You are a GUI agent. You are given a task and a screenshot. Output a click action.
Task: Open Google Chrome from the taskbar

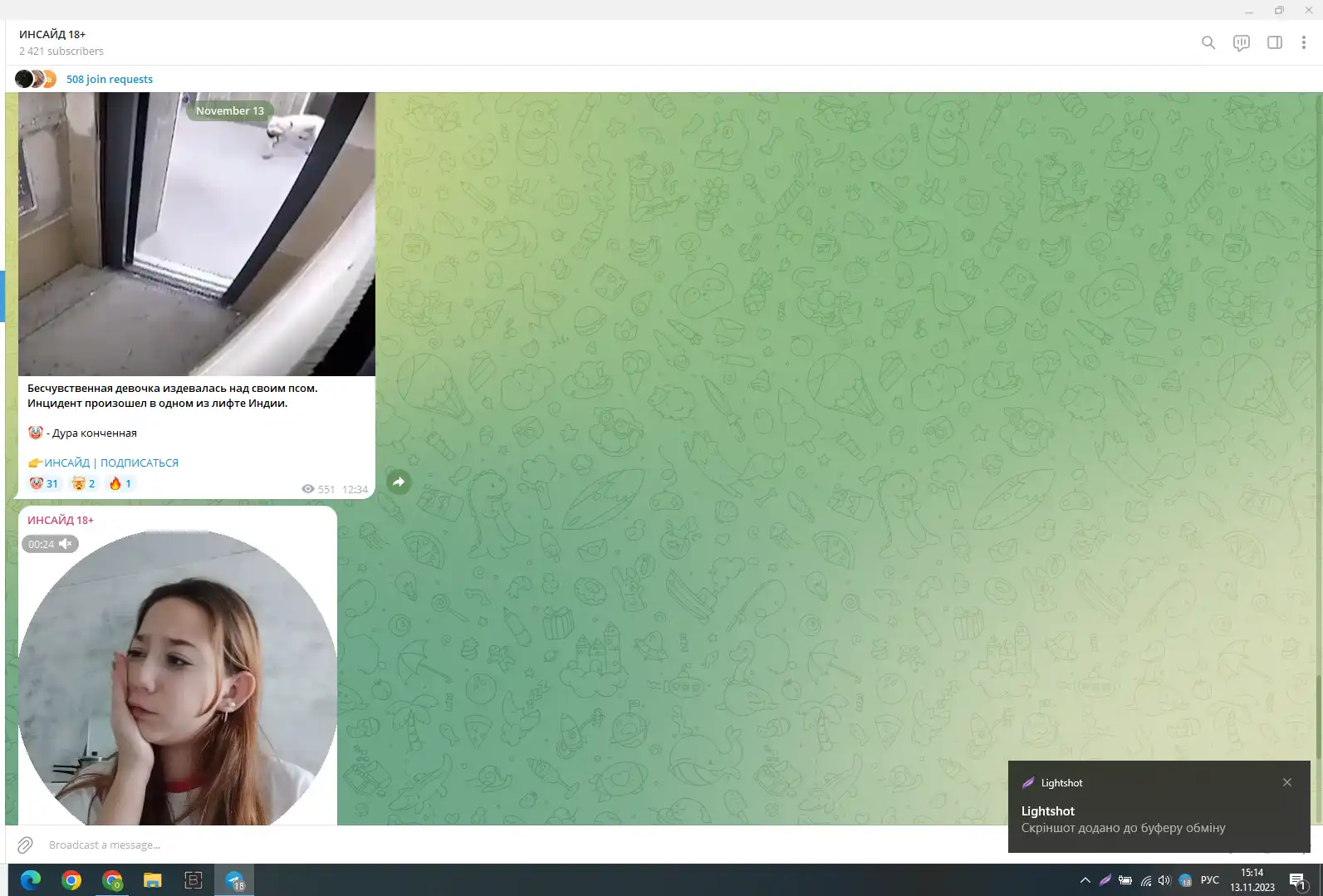click(x=71, y=880)
